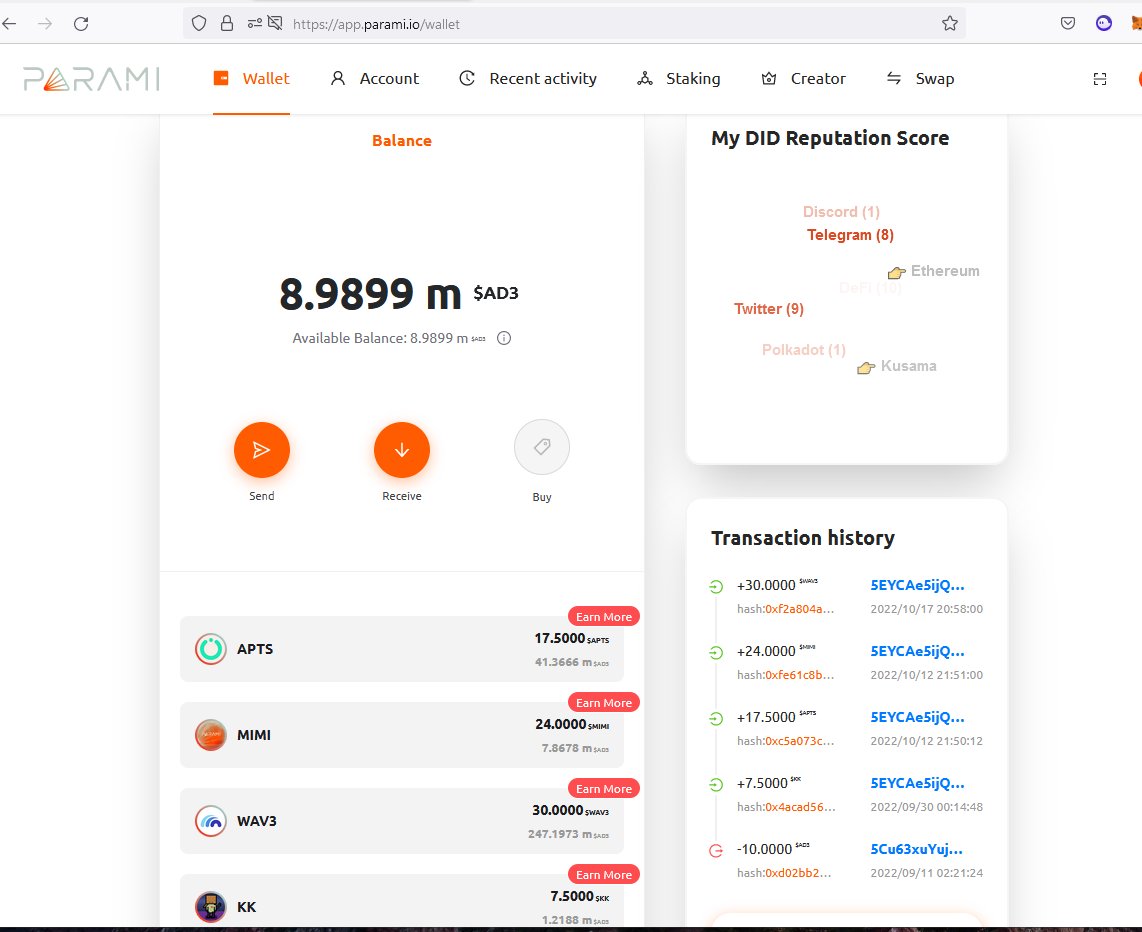Image resolution: width=1142 pixels, height=932 pixels.
Task: Open hash 0xf2a804a transaction link
Action: point(799,609)
